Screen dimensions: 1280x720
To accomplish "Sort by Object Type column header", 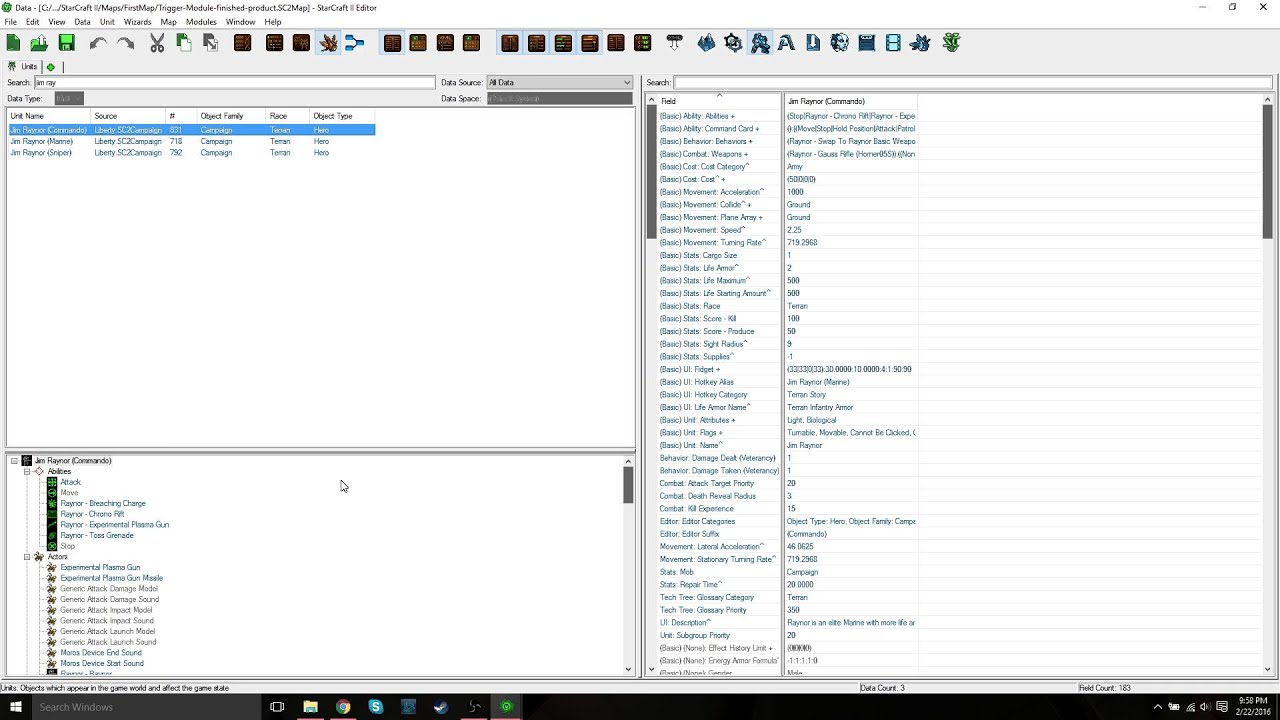I will [342, 116].
